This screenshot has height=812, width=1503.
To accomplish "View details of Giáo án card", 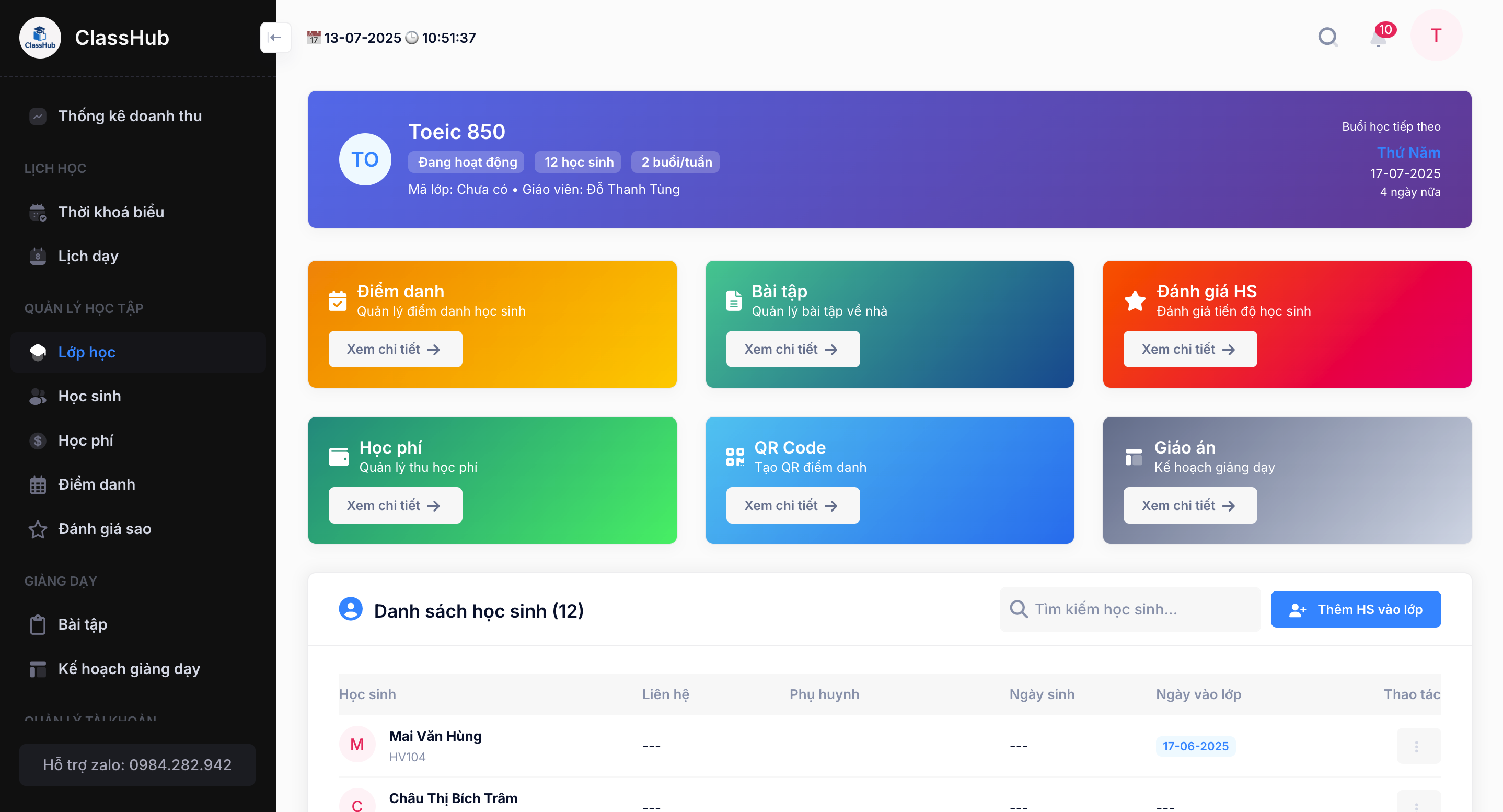I will pyautogui.click(x=1189, y=505).
